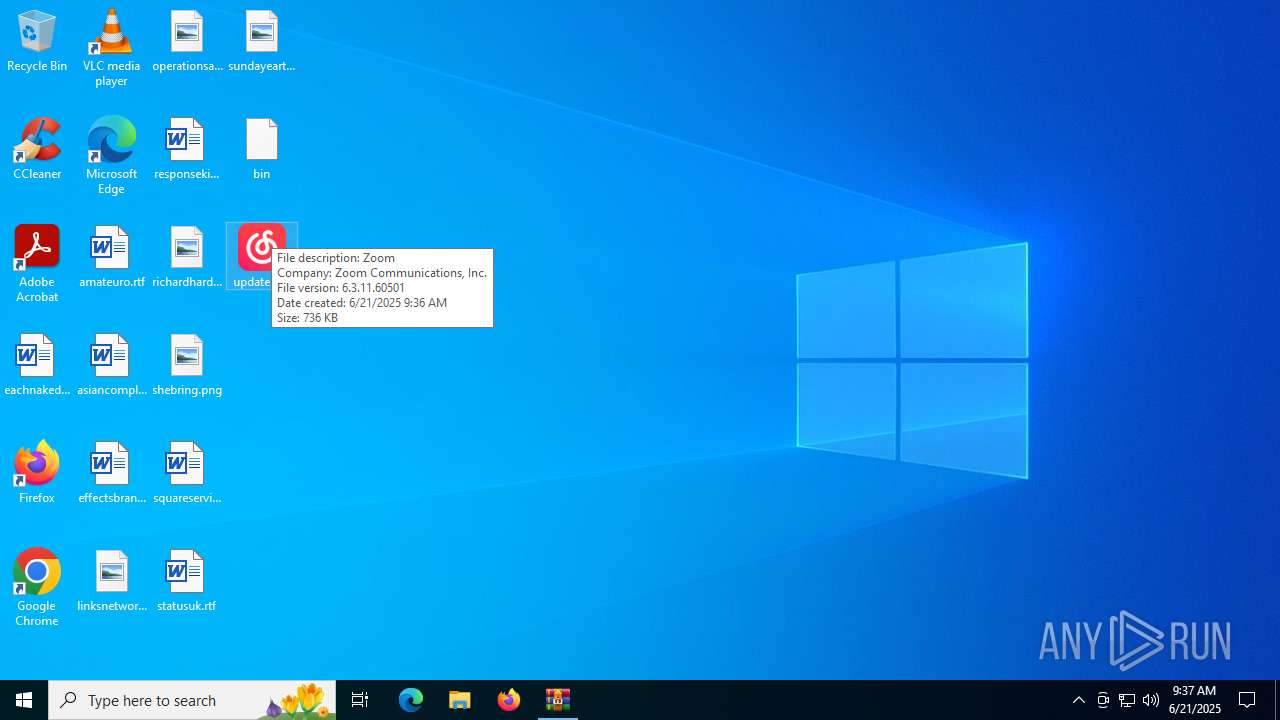The width and height of the screenshot is (1280, 720).
Task: Select the bin file icon
Action: click(x=262, y=150)
